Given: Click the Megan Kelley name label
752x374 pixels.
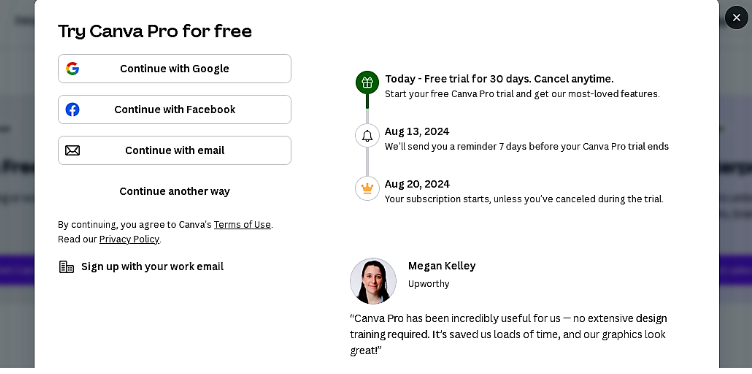Looking at the screenshot, I should point(442,266).
